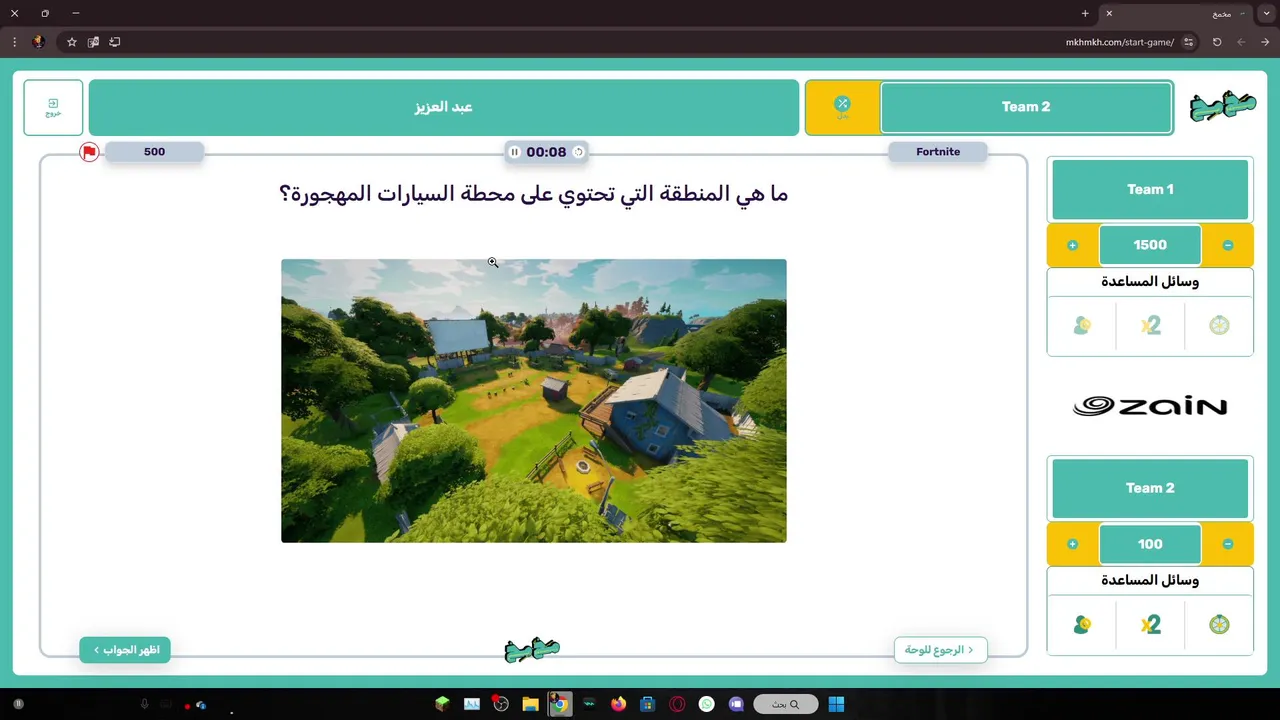
Task: Use Team 2 circular lifeline helper icon
Action: 1219,624
